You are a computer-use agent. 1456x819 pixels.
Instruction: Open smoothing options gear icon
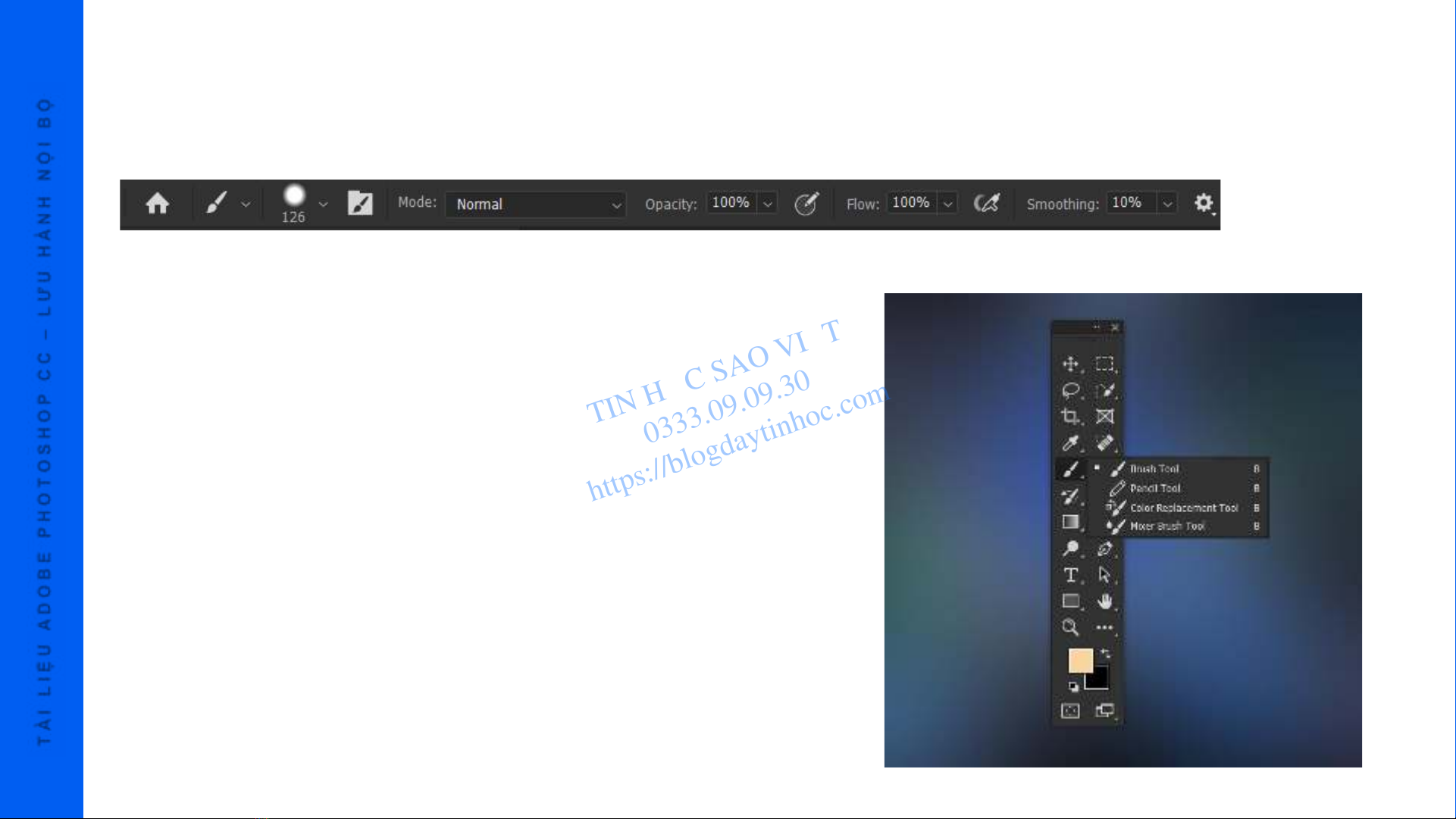pyautogui.click(x=1204, y=203)
